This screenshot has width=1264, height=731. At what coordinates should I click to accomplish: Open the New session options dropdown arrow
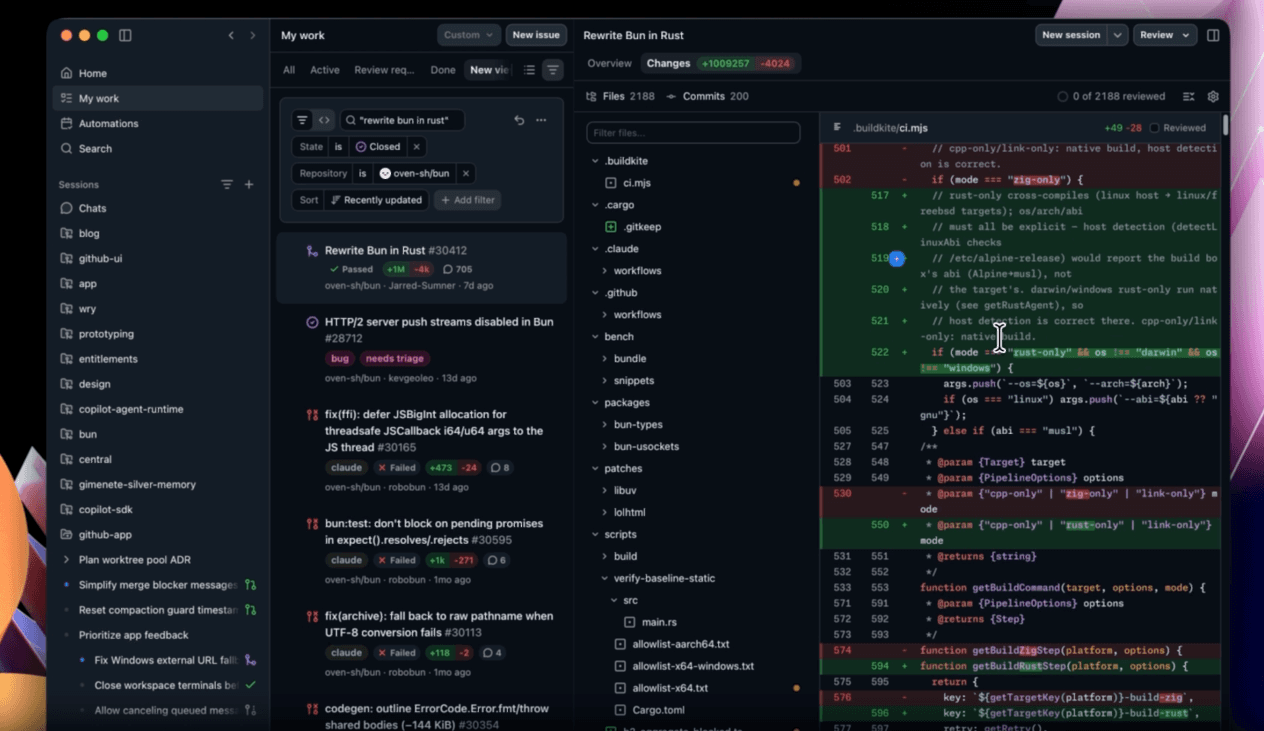(1118, 35)
